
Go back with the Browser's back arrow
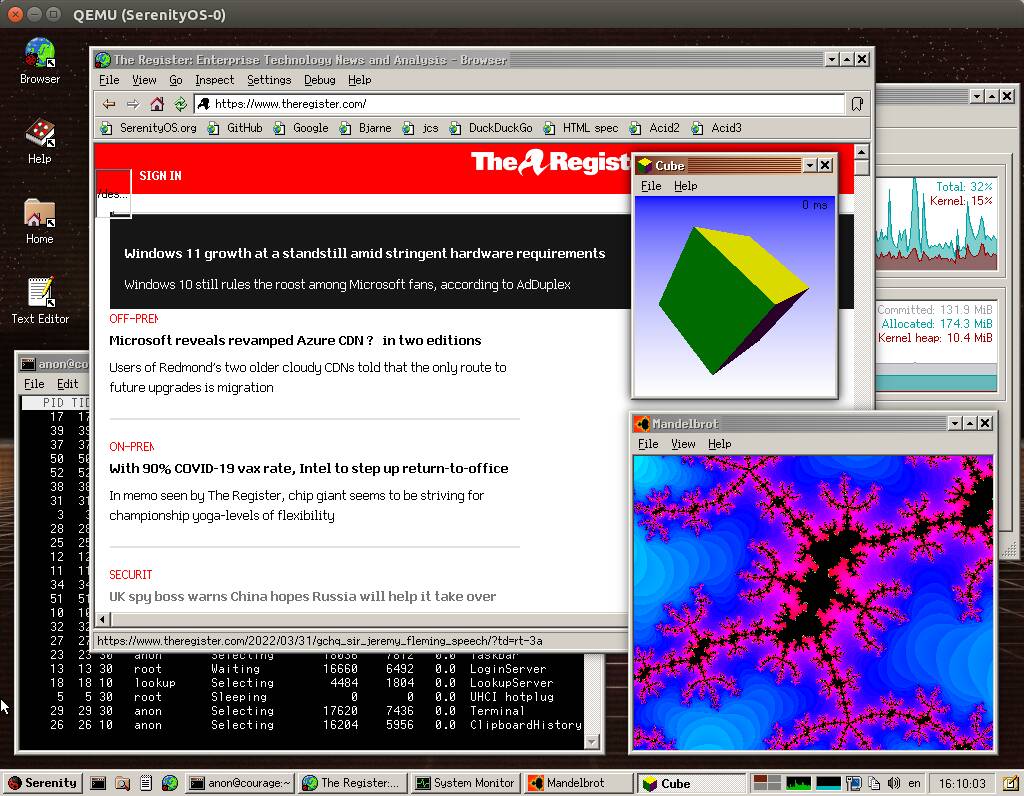pyautogui.click(x=109, y=104)
